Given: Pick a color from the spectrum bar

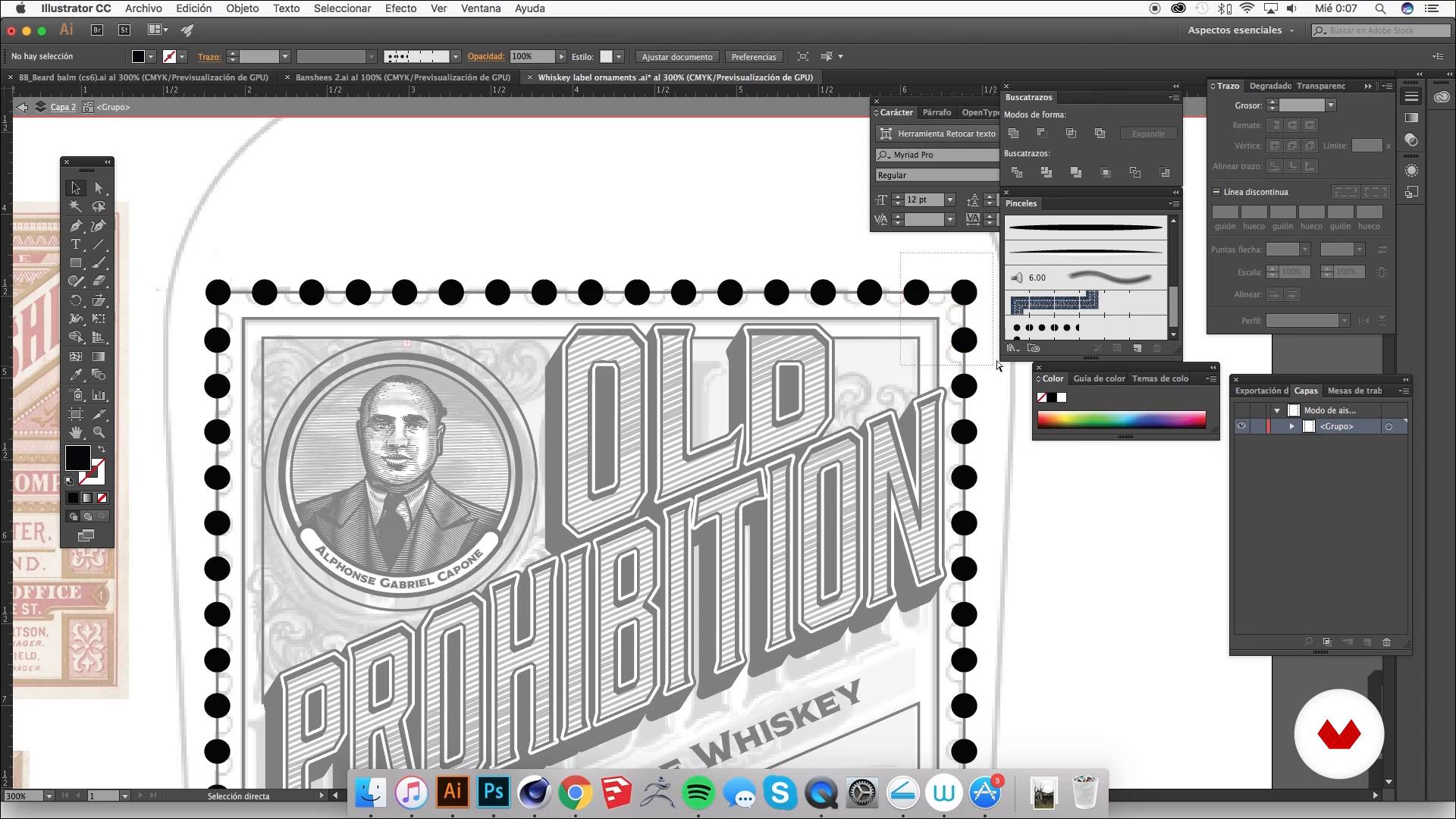Looking at the screenshot, I should point(1122,420).
